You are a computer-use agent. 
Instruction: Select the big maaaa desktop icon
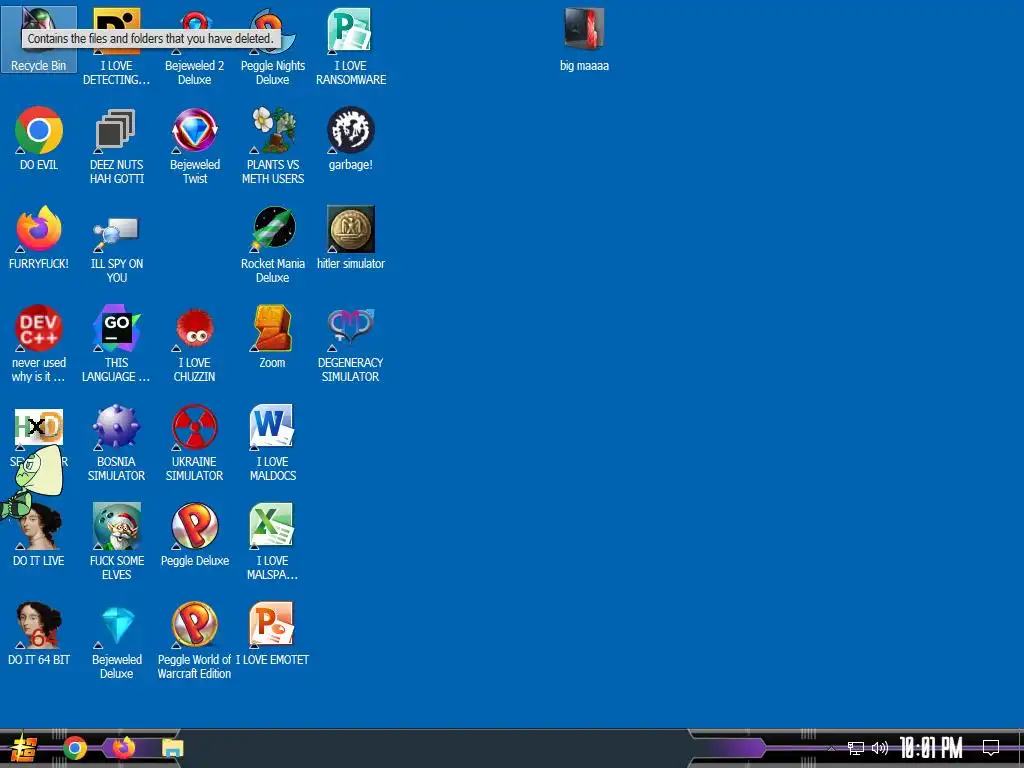[x=584, y=39]
